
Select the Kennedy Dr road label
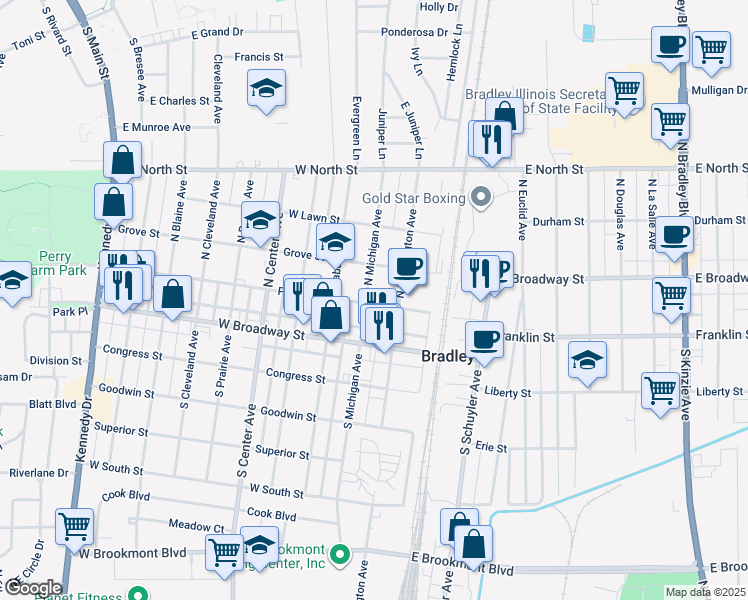[x=84, y=428]
